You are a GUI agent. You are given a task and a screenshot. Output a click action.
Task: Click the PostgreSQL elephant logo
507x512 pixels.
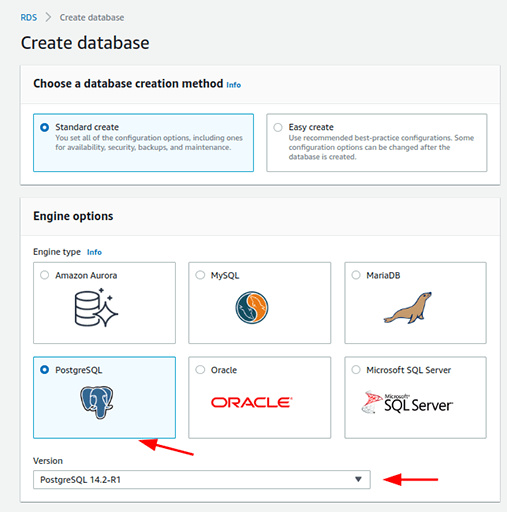pyautogui.click(x=97, y=402)
